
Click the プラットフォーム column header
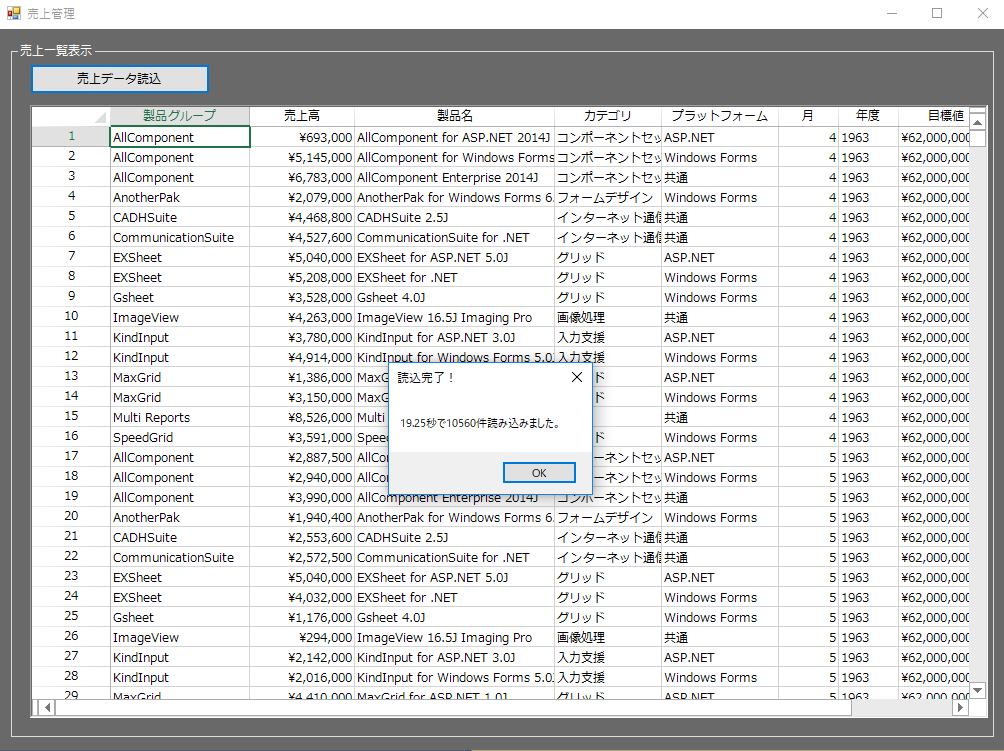point(720,116)
